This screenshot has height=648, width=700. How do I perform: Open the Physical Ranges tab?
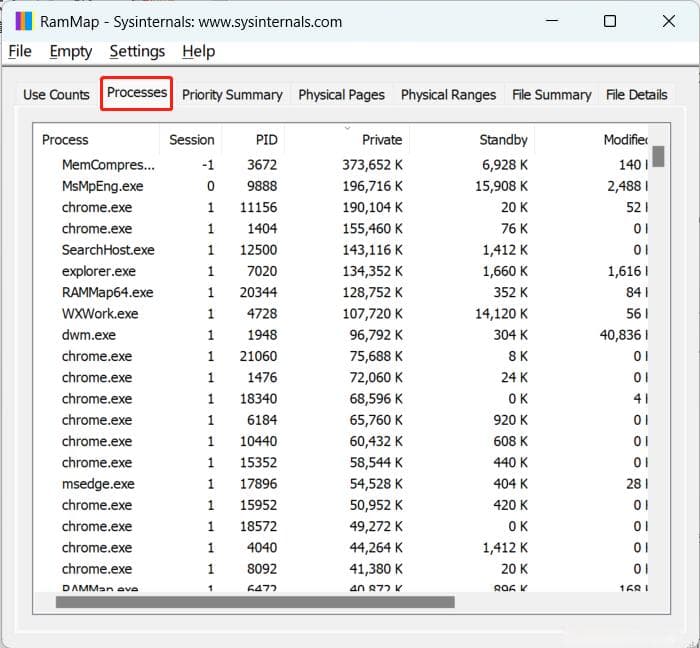click(448, 95)
